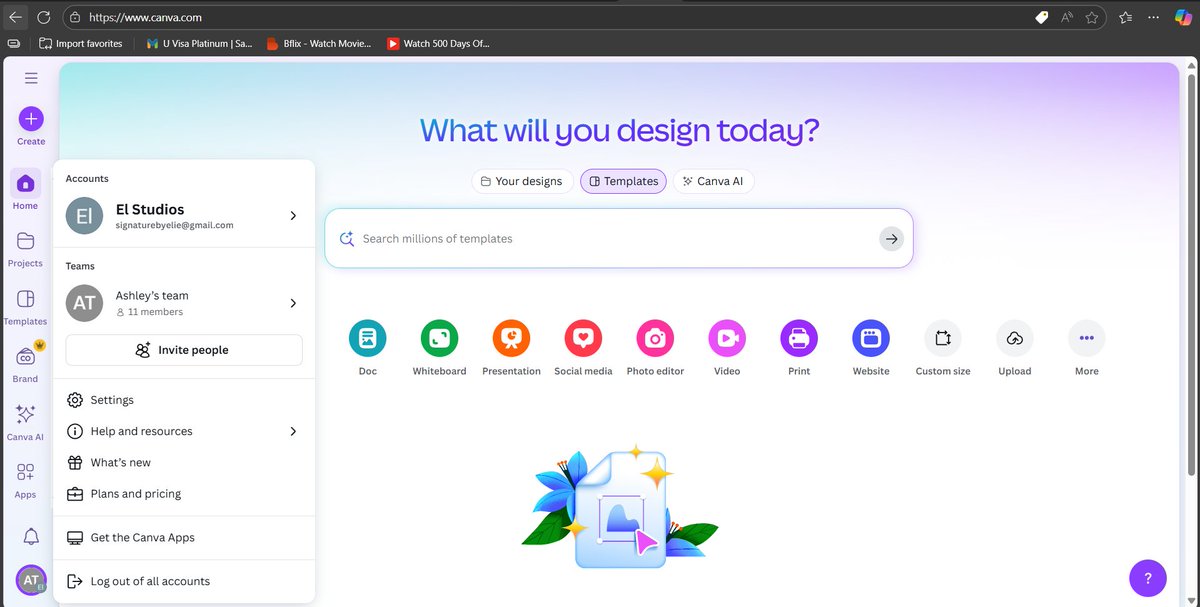Click the Search millions of templates field
This screenshot has height=607, width=1200.
click(618, 238)
